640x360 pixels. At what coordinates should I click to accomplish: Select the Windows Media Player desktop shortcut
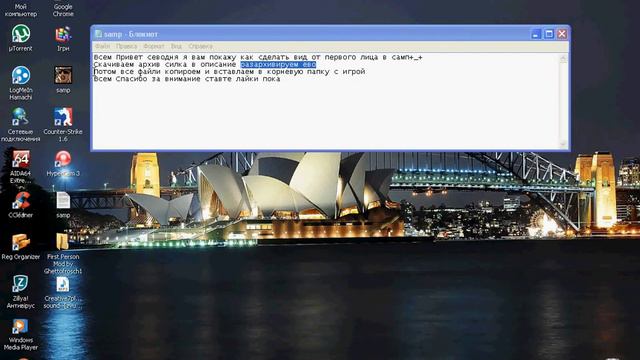click(x=20, y=334)
